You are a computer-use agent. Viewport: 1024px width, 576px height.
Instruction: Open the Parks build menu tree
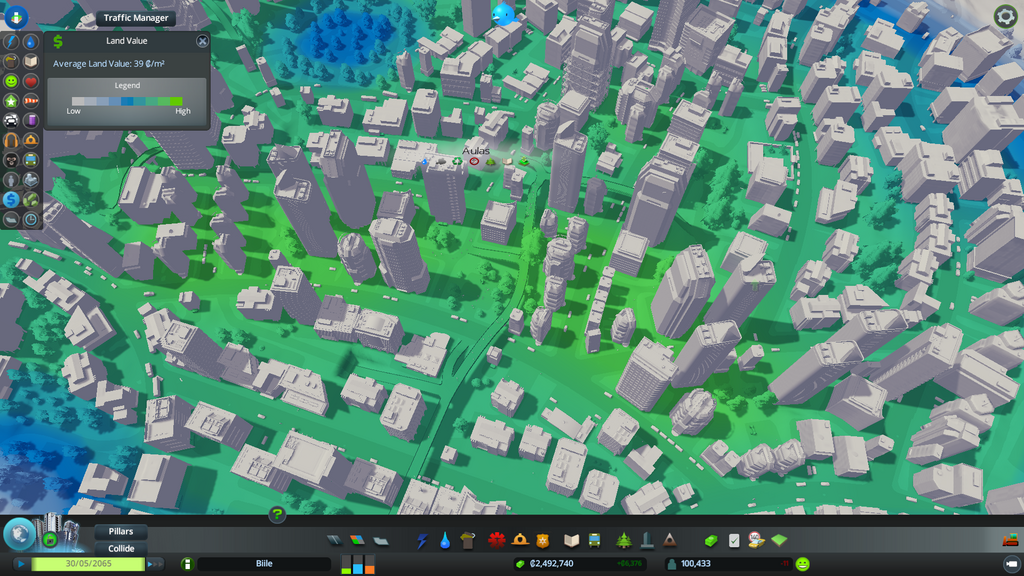624,541
